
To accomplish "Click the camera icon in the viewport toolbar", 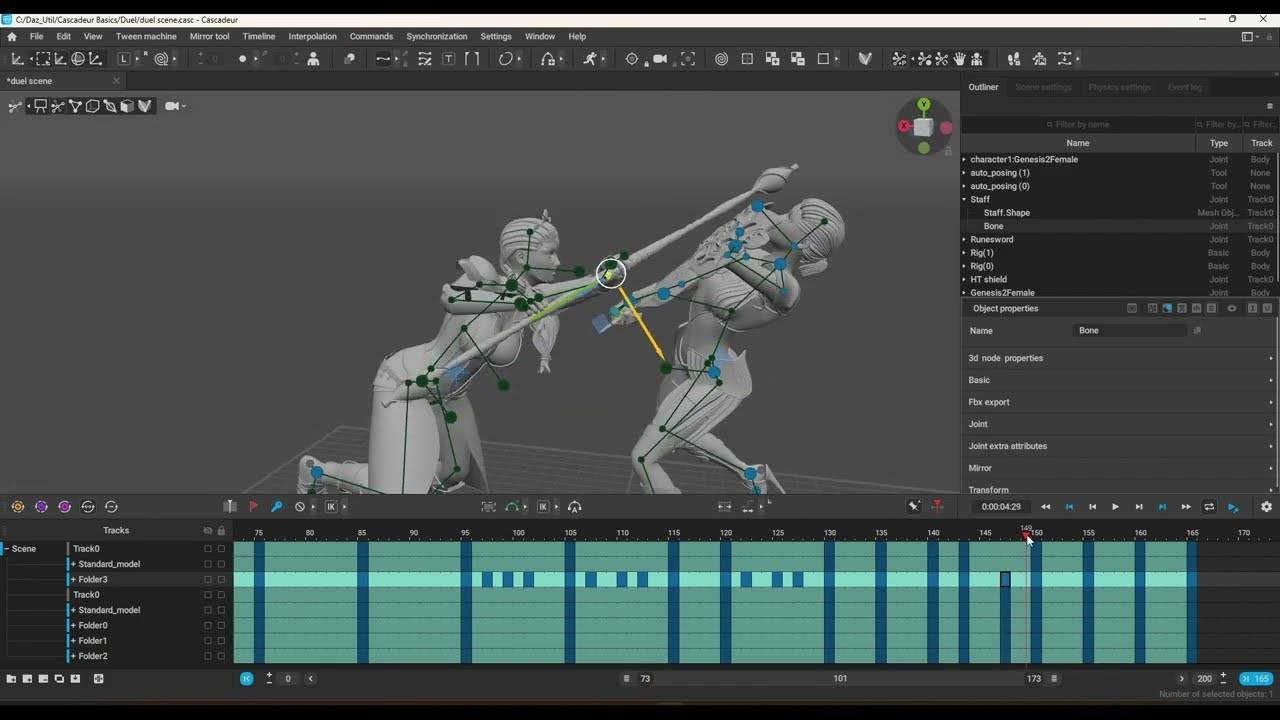I will 172,106.
